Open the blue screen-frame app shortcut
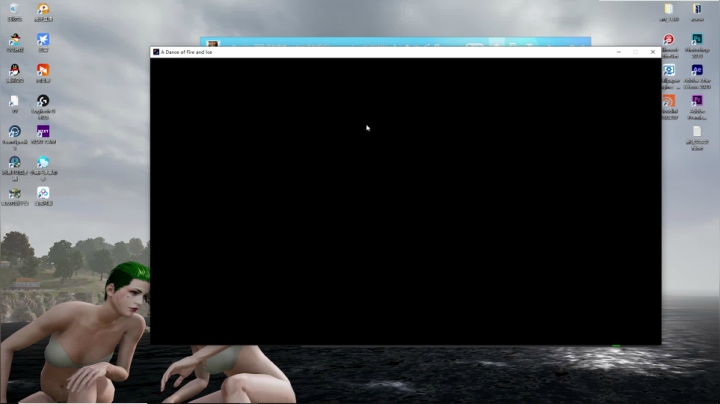Image resolution: width=720 pixels, height=404 pixels. click(x=669, y=70)
